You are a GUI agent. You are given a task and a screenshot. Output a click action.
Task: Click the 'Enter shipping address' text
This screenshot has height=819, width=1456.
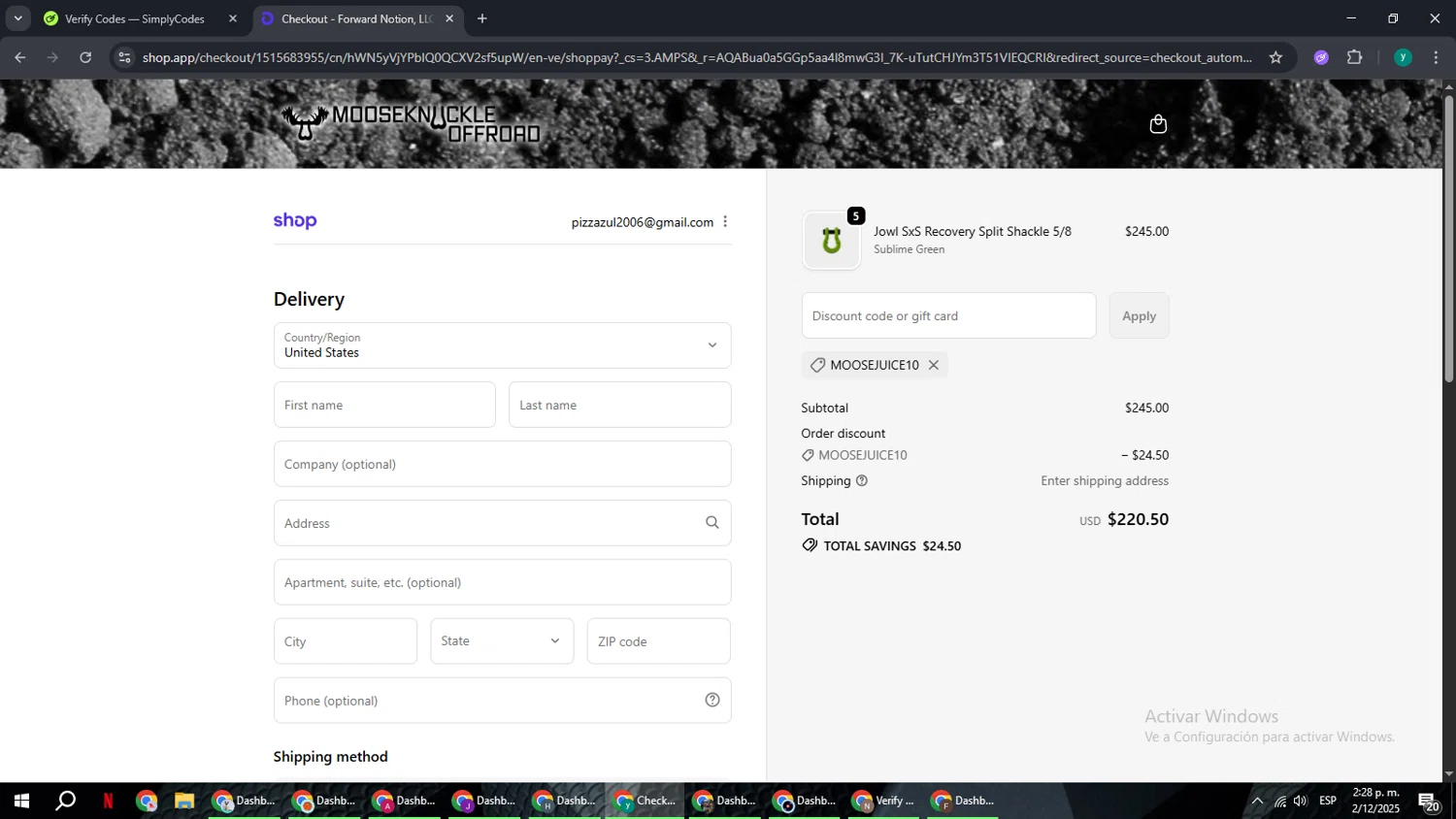tap(1105, 480)
